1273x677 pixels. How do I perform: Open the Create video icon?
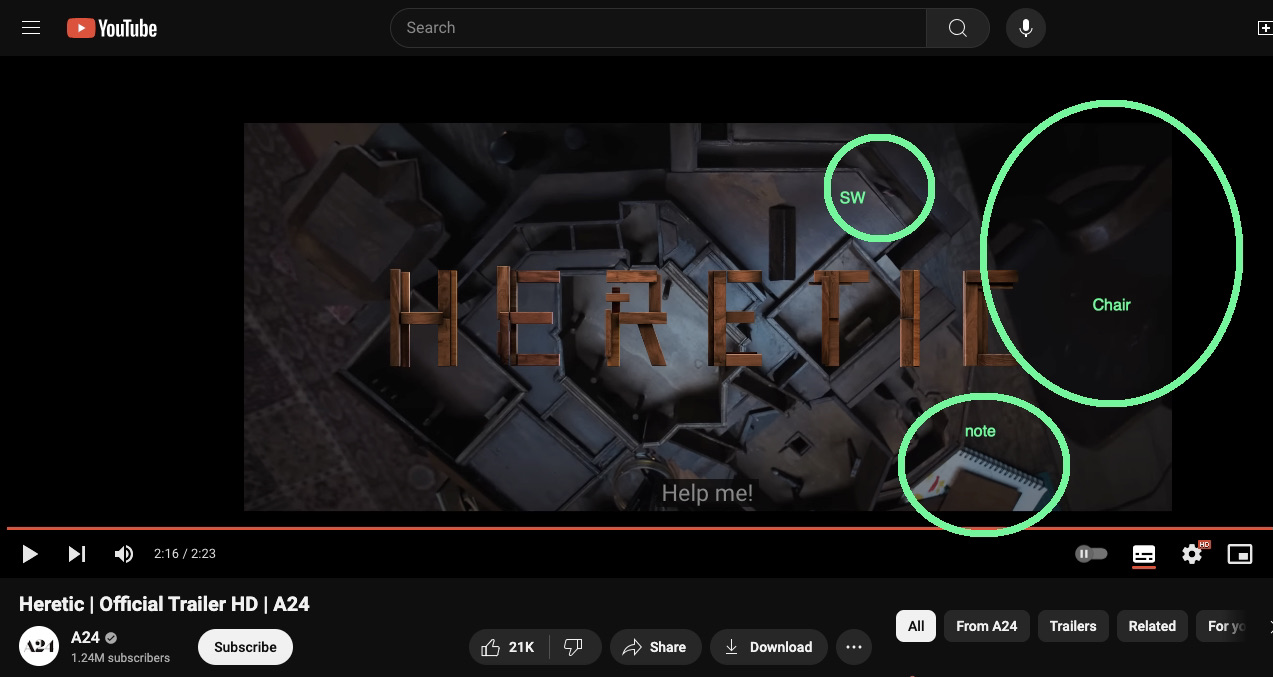click(x=1264, y=28)
